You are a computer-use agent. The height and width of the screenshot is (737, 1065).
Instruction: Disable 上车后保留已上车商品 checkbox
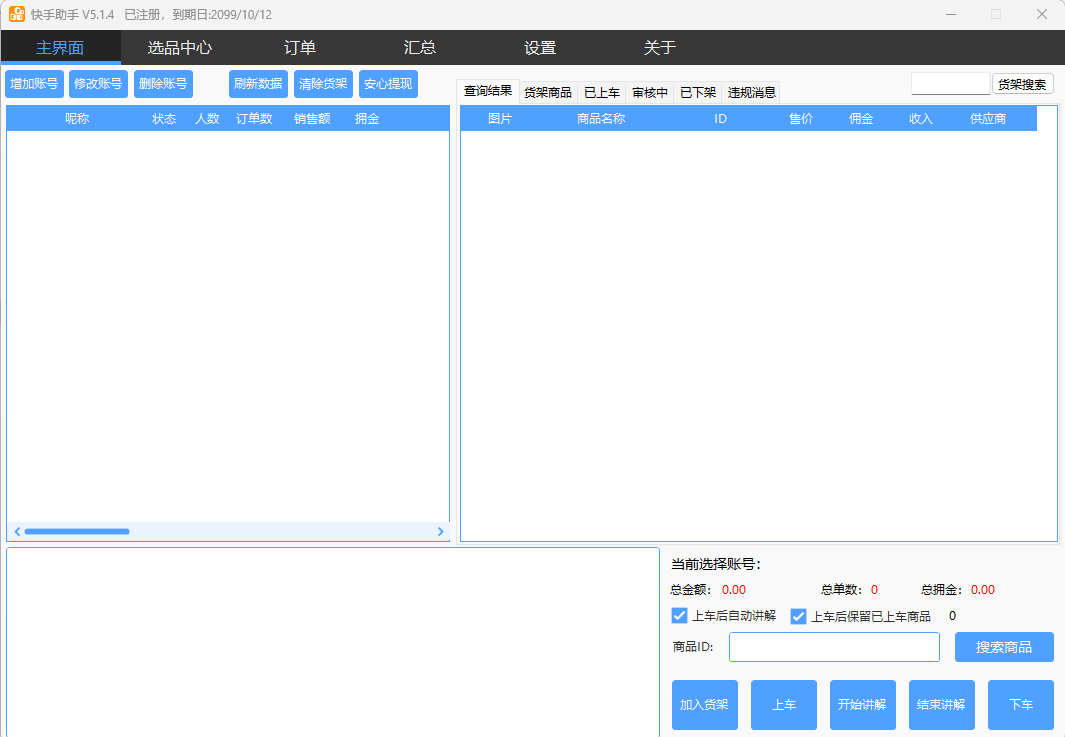point(799,616)
